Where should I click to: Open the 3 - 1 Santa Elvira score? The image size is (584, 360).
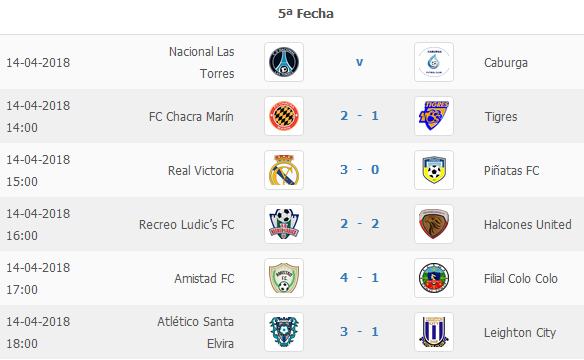click(359, 332)
